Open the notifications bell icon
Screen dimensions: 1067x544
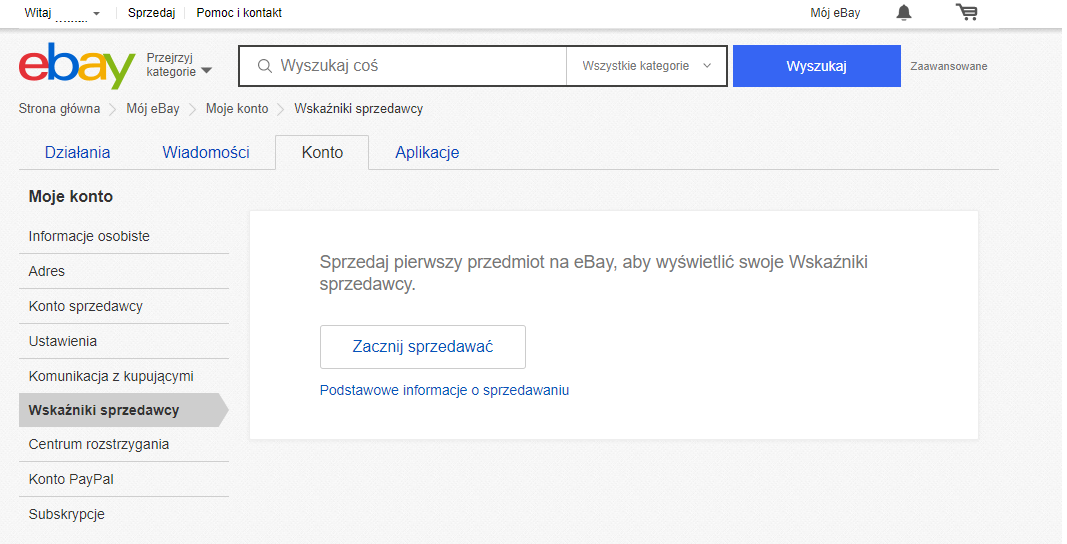tap(904, 12)
